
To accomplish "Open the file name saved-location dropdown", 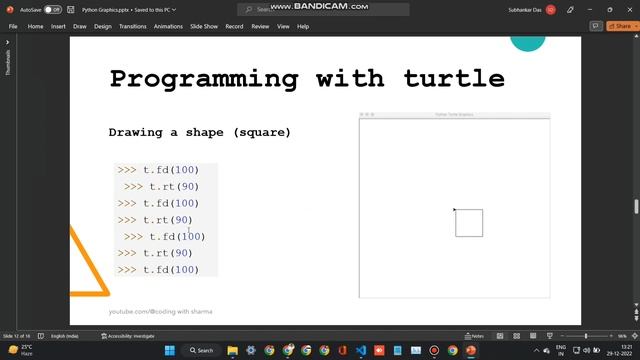I will [x=174, y=9].
